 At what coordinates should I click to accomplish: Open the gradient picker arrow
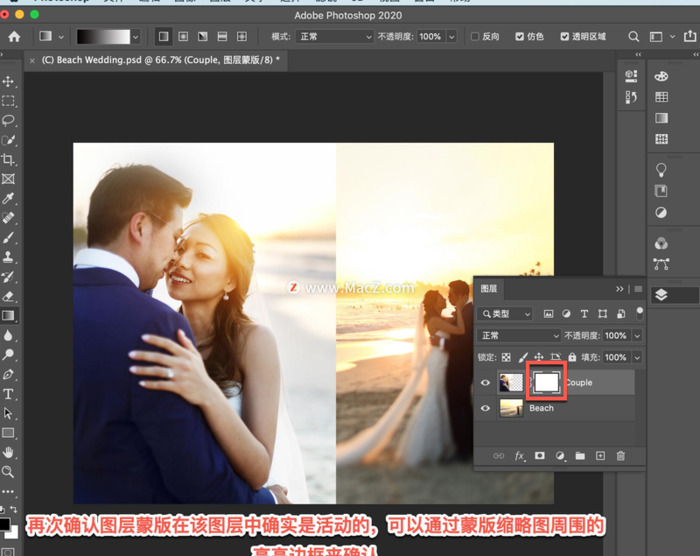pos(136,37)
